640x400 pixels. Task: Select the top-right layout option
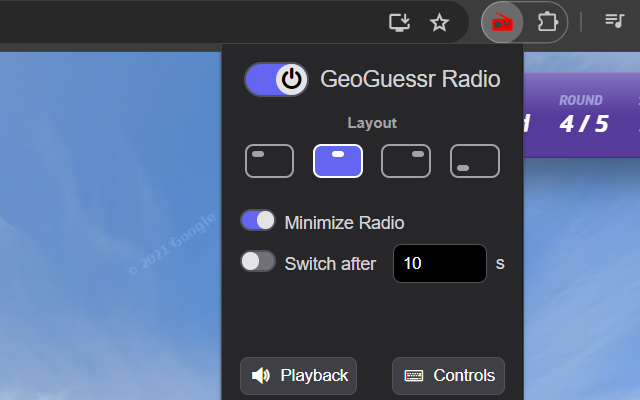(x=406, y=161)
